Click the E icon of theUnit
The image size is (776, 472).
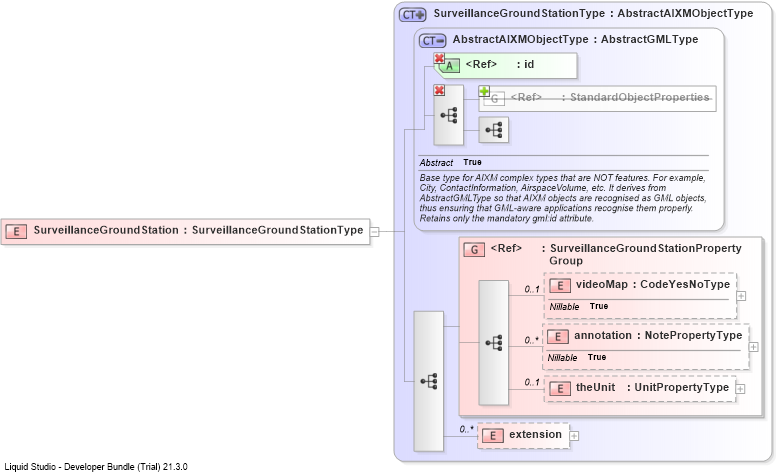tap(560, 388)
